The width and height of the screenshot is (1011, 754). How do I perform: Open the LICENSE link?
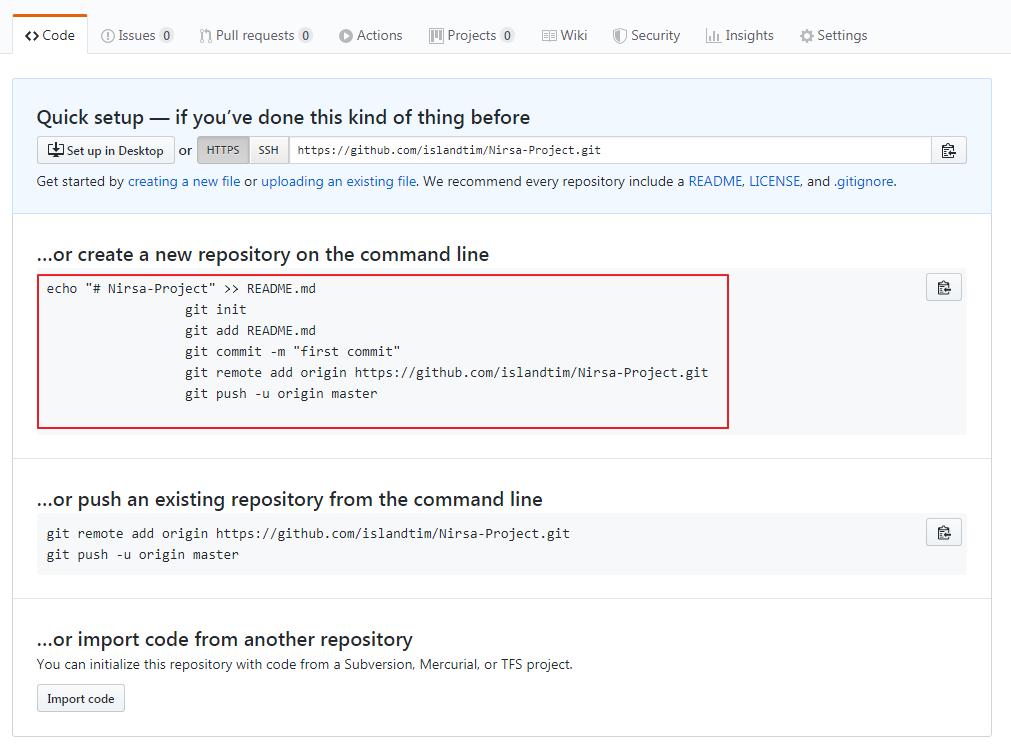point(774,181)
